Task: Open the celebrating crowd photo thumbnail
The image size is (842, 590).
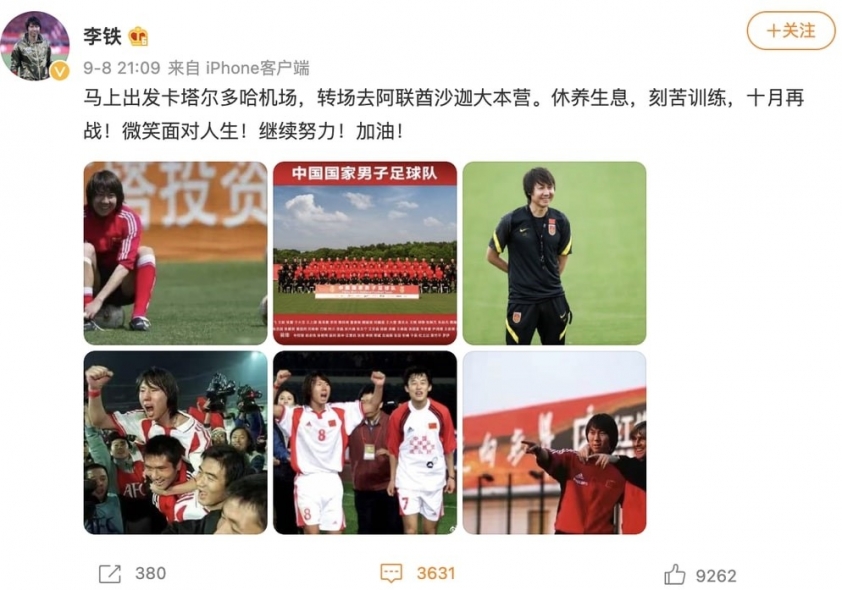Action: pos(176,442)
